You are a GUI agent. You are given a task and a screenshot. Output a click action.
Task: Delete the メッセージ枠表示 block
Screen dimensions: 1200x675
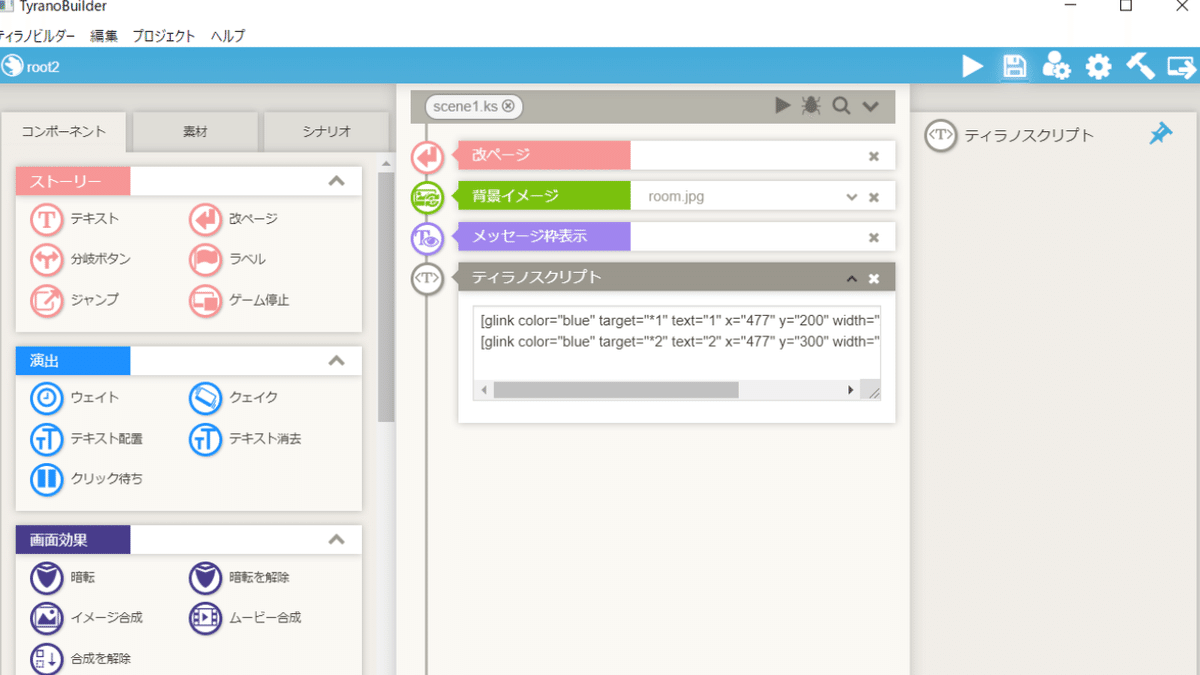pyautogui.click(x=873, y=238)
